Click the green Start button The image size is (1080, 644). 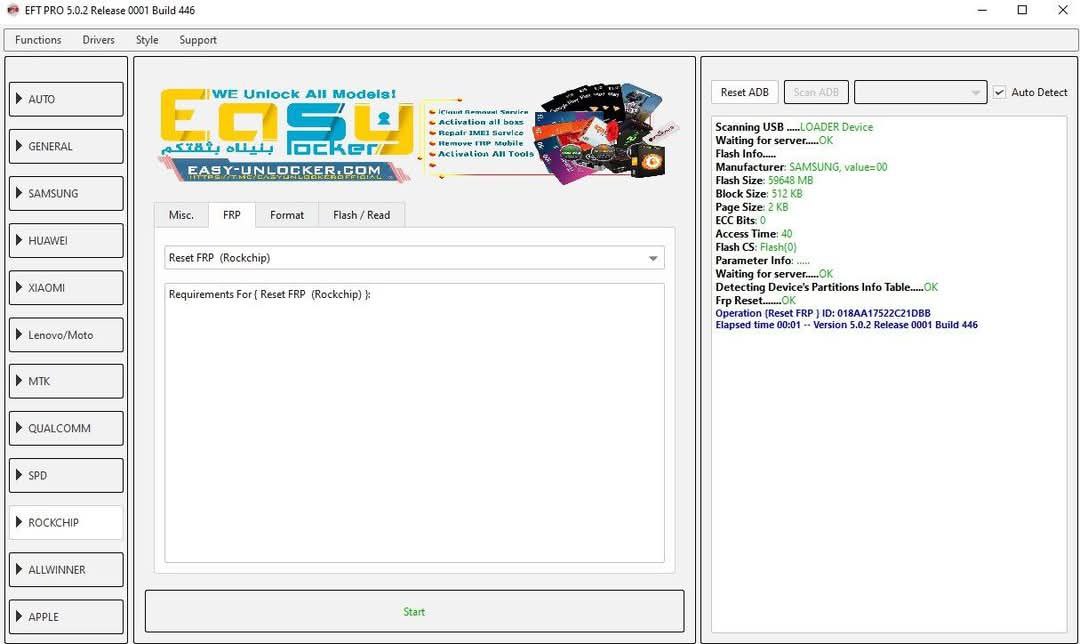(415, 612)
